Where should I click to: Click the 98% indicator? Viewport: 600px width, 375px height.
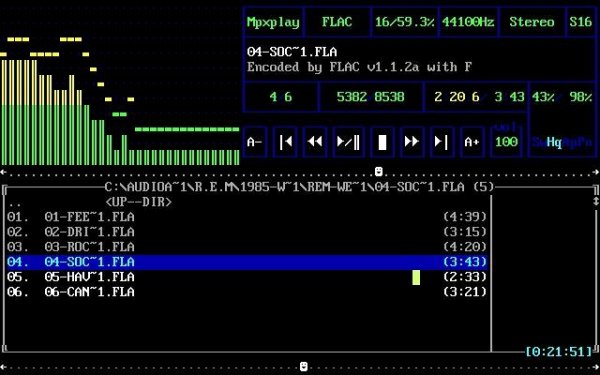pos(580,97)
